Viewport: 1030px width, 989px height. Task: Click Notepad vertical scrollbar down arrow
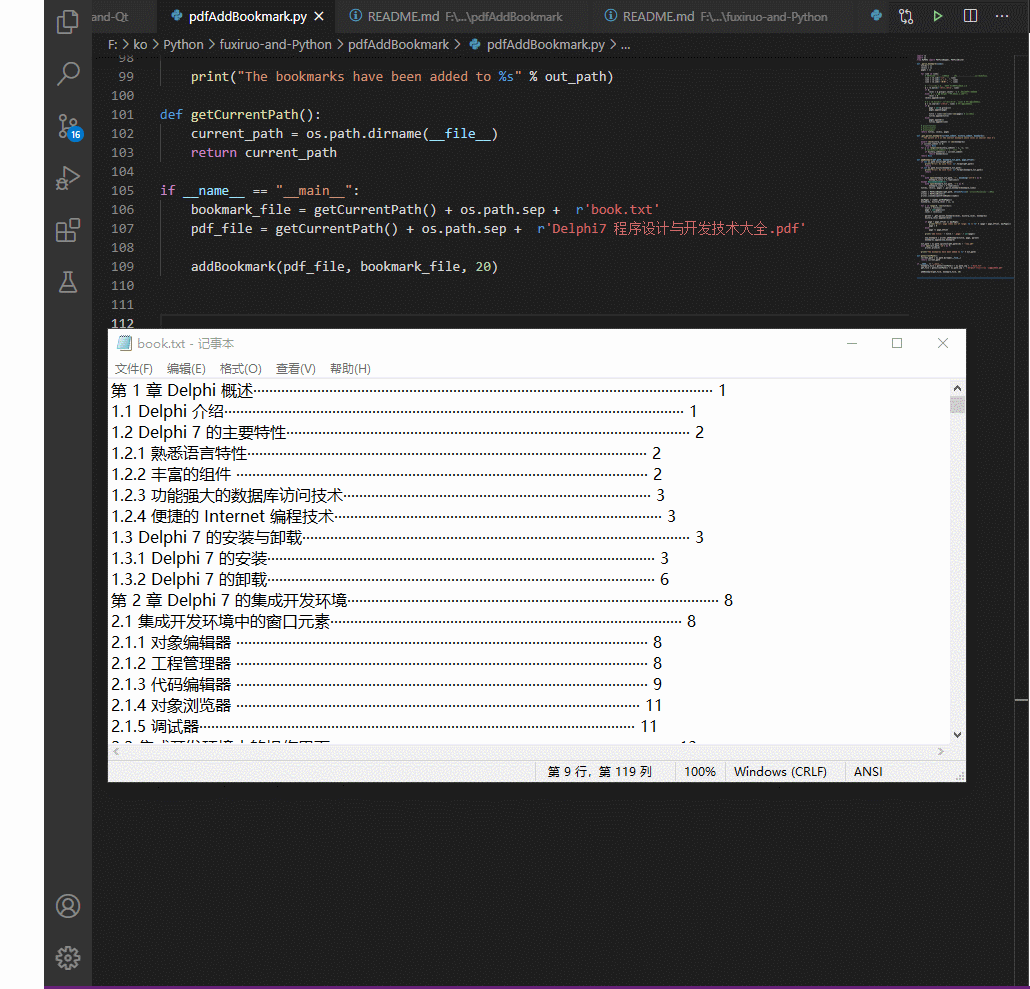click(x=957, y=735)
